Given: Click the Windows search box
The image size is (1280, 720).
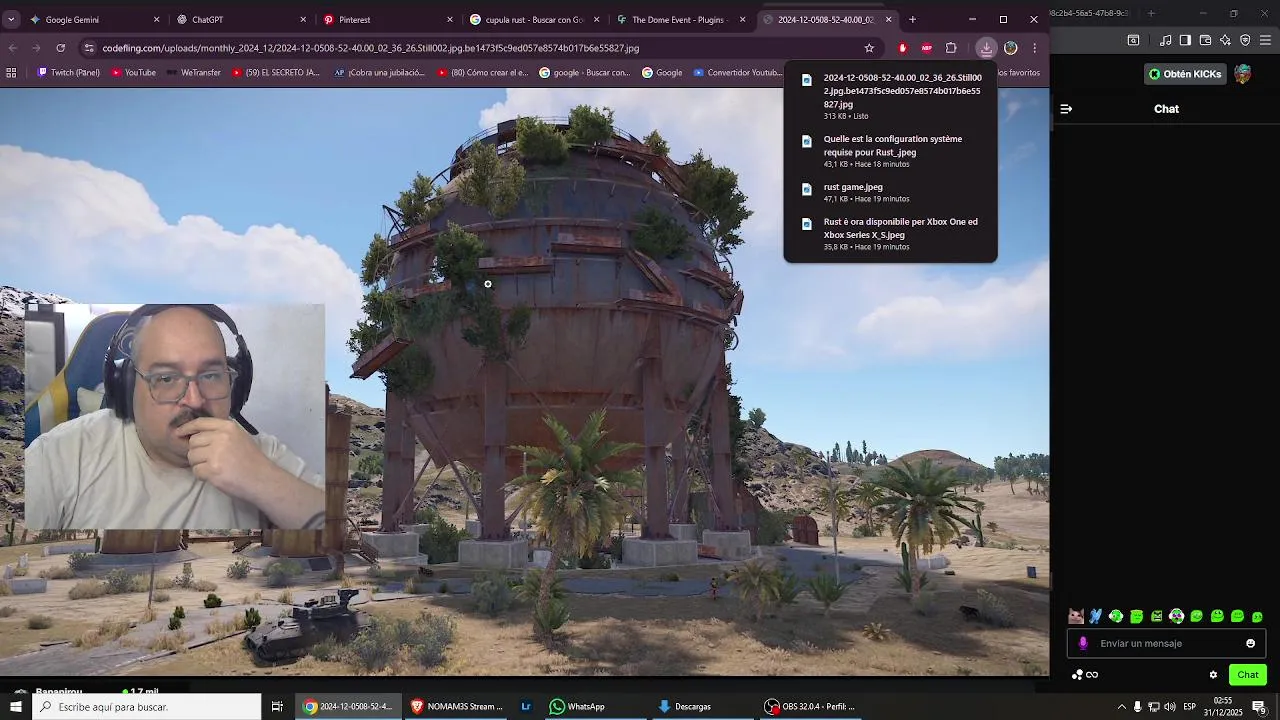Looking at the screenshot, I should [146, 706].
